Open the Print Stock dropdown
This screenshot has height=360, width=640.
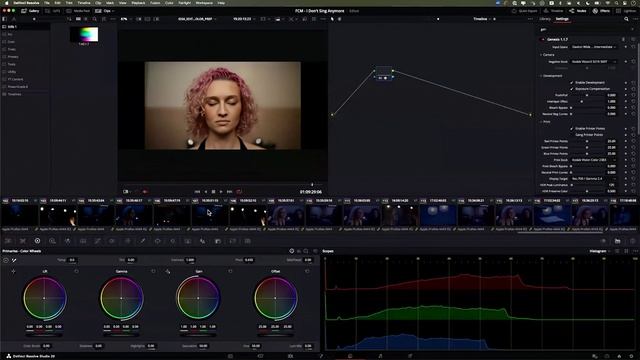pos(593,160)
